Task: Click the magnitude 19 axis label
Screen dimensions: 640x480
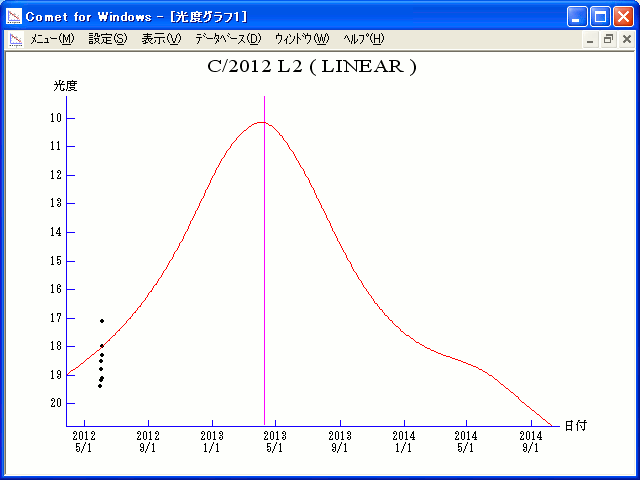Action: pyautogui.click(x=56, y=375)
